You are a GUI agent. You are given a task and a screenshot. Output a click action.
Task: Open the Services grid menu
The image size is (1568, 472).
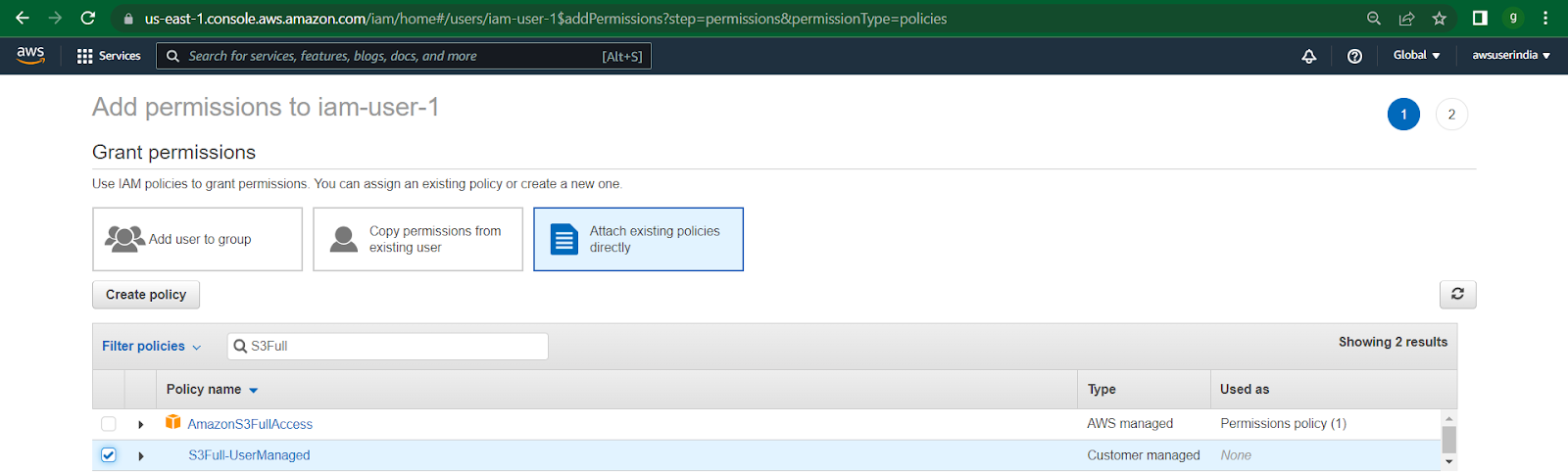109,56
